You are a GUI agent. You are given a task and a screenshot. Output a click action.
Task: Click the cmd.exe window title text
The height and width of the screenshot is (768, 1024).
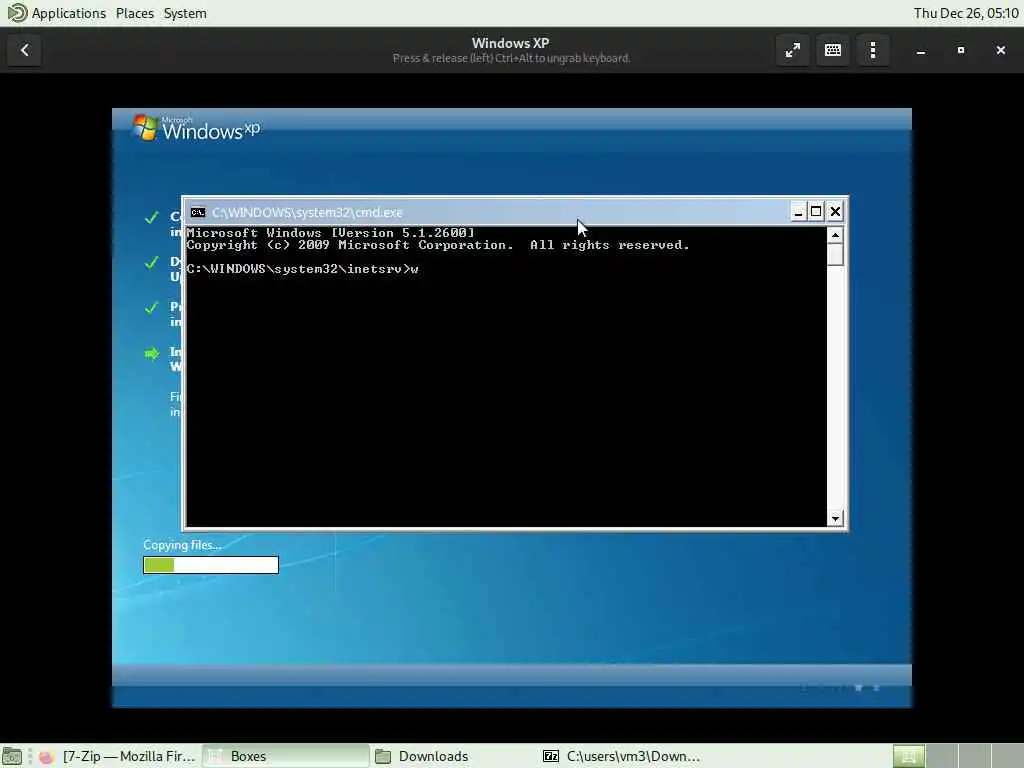pos(308,212)
